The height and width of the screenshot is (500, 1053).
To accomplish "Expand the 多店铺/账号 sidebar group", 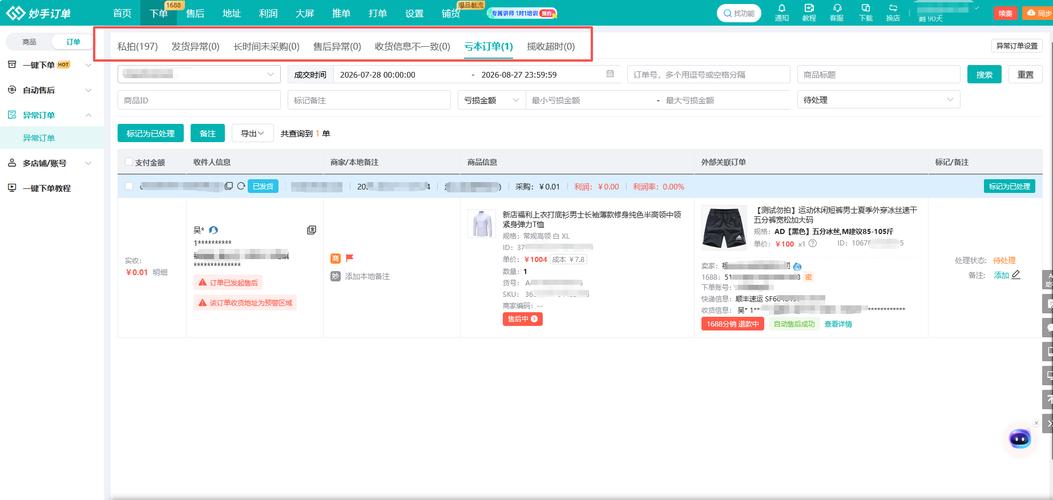I will click(89, 162).
